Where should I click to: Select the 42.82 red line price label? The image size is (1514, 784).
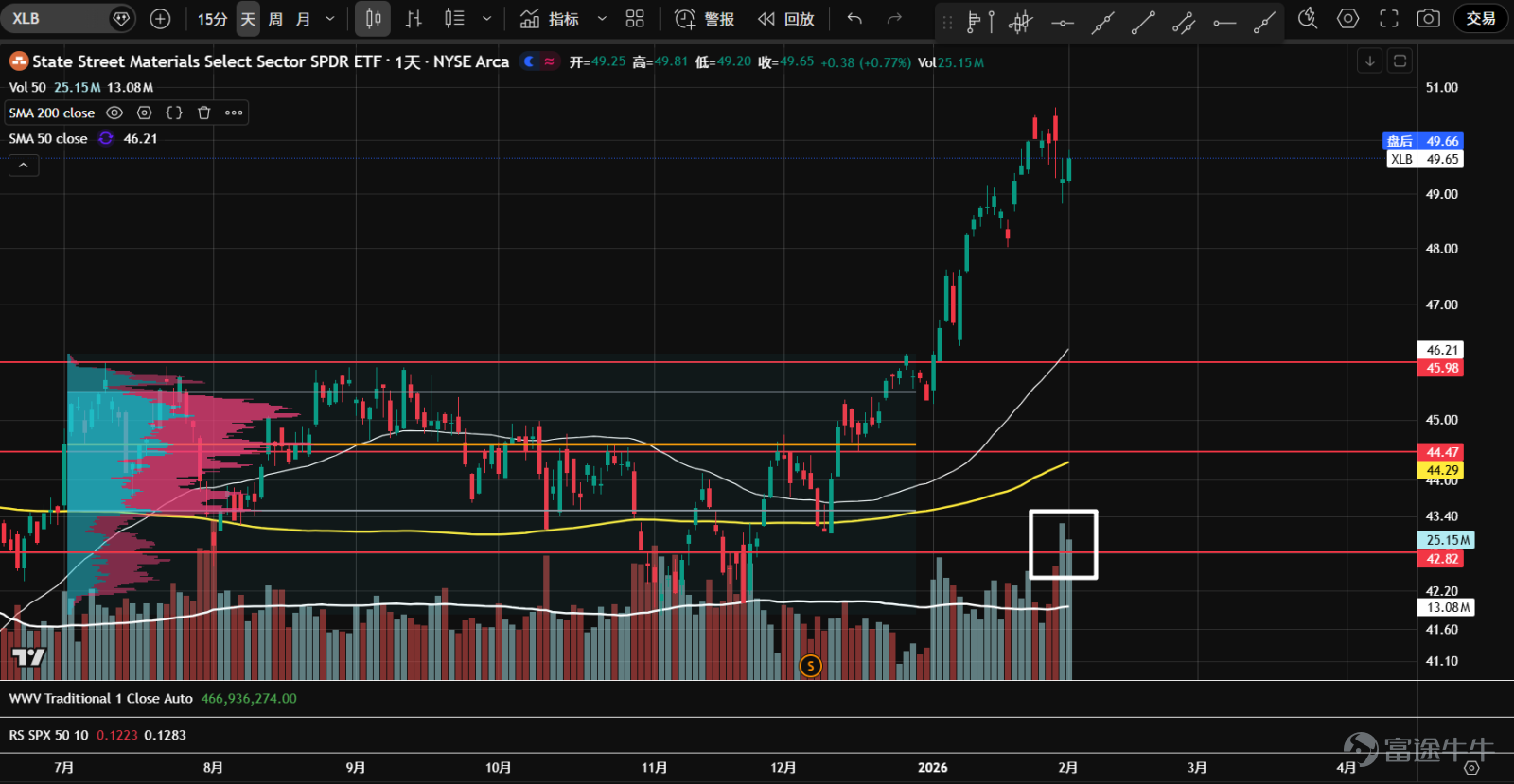point(1440,559)
